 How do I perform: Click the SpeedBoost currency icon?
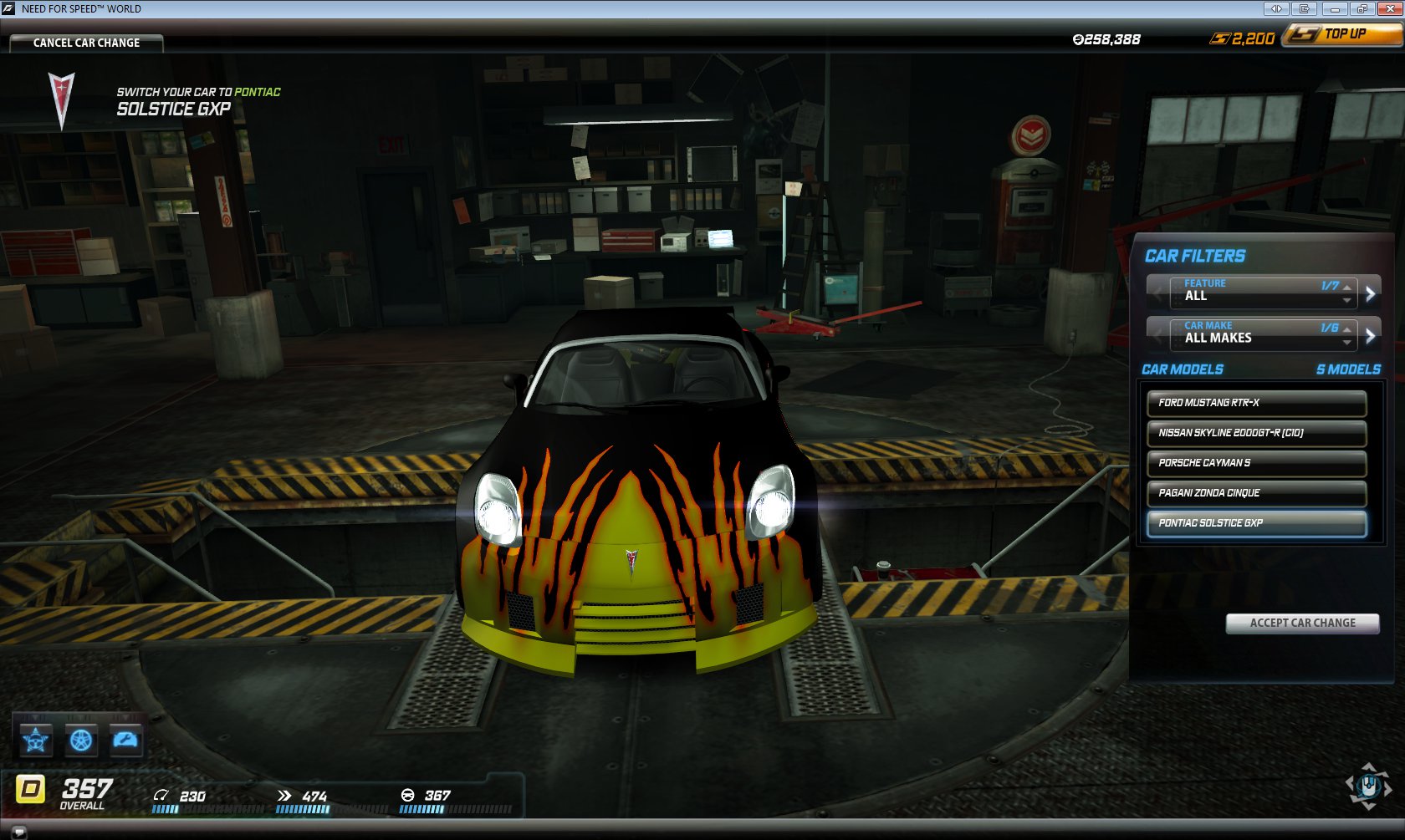tap(1220, 38)
